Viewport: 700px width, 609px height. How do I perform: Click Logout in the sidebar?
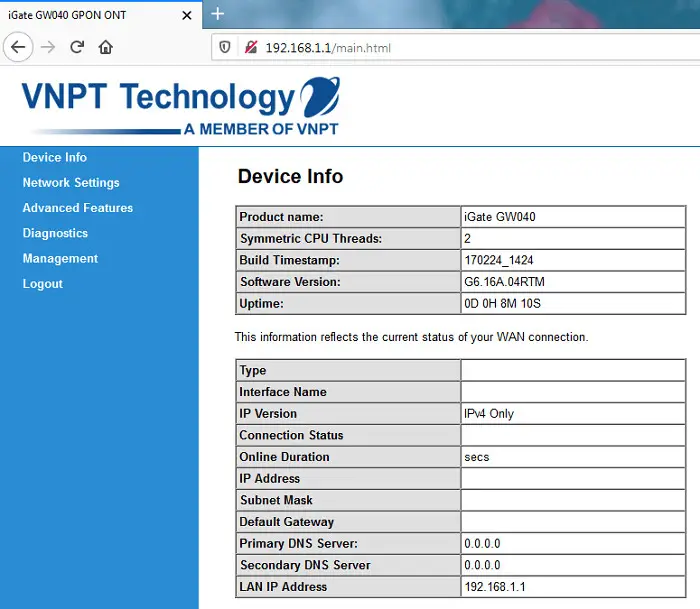coord(43,284)
